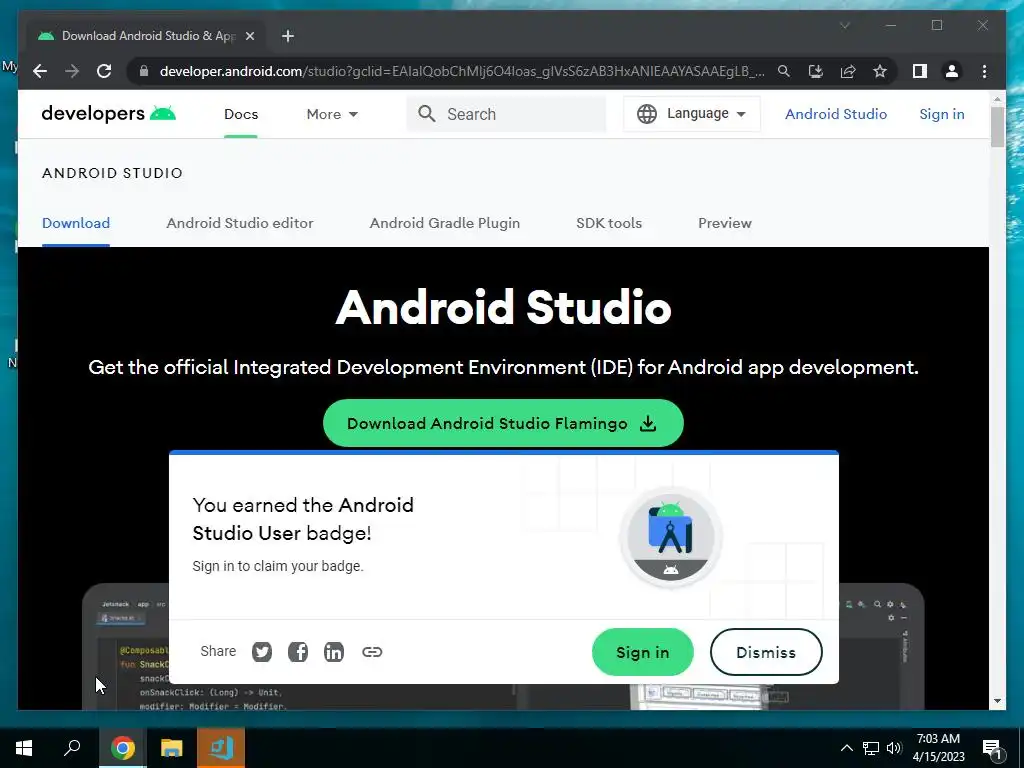Install app icon in address bar

[816, 71]
